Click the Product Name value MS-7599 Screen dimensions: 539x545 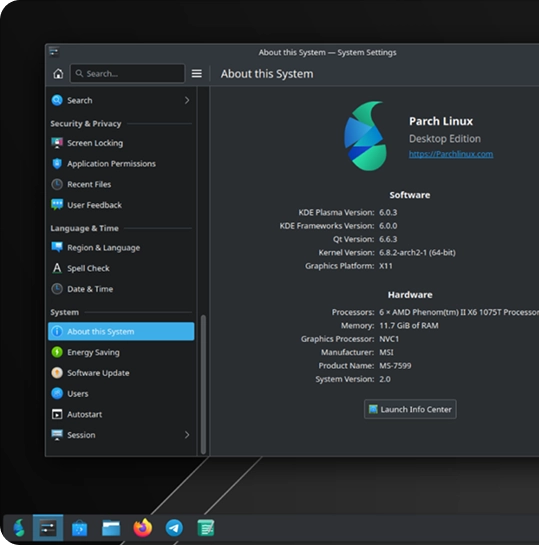[395, 366]
